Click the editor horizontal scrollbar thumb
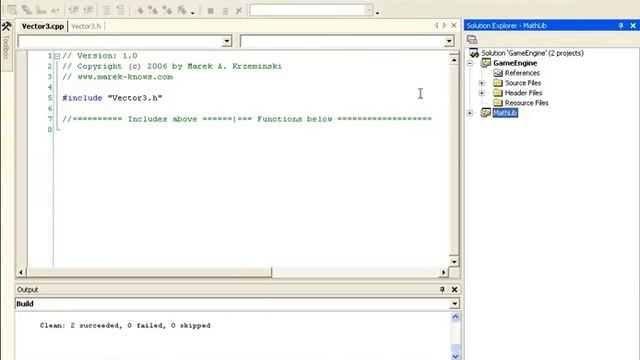Image resolution: width=640 pixels, height=360 pixels. point(149,272)
